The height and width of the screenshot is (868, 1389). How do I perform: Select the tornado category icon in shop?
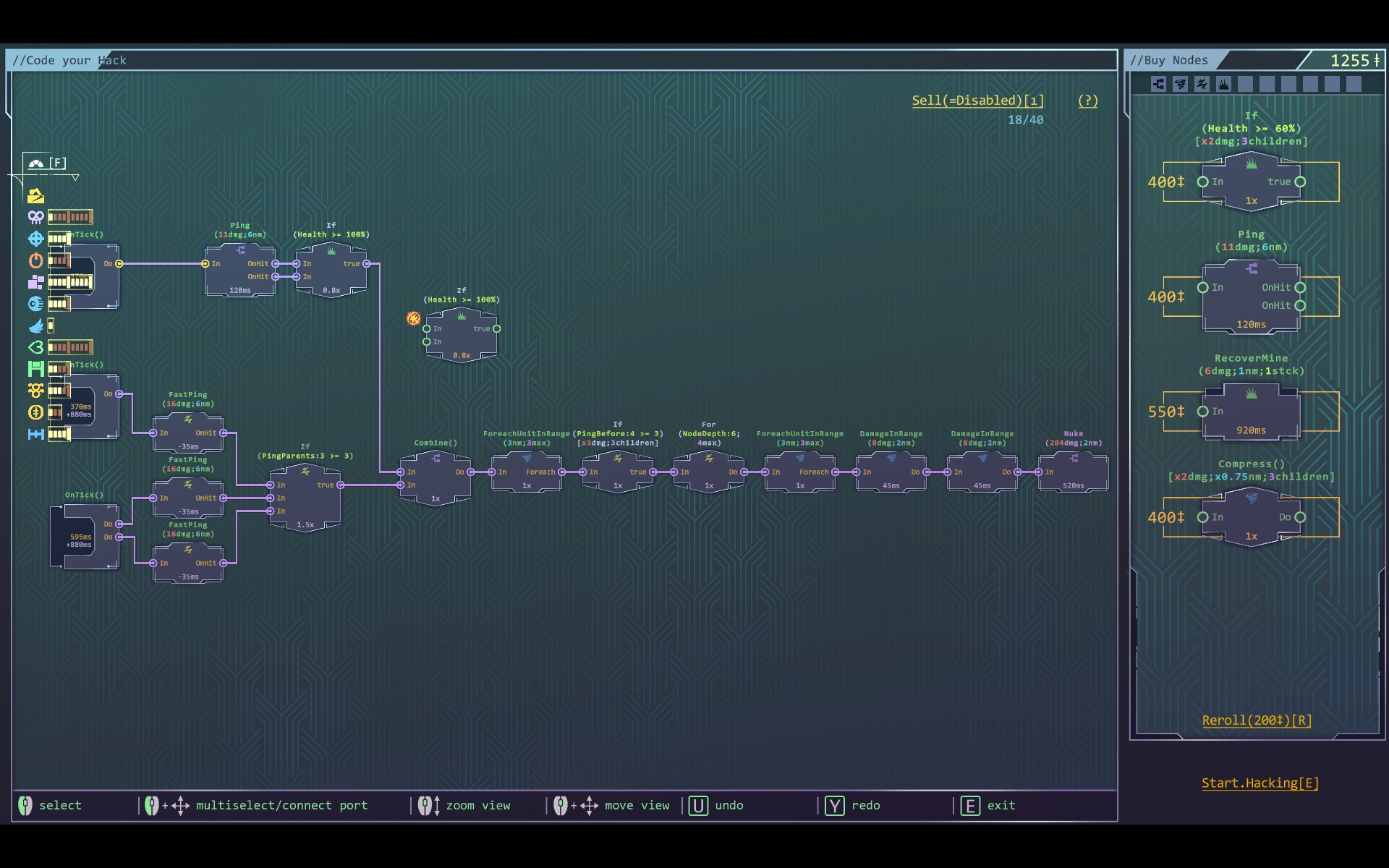click(1180, 85)
